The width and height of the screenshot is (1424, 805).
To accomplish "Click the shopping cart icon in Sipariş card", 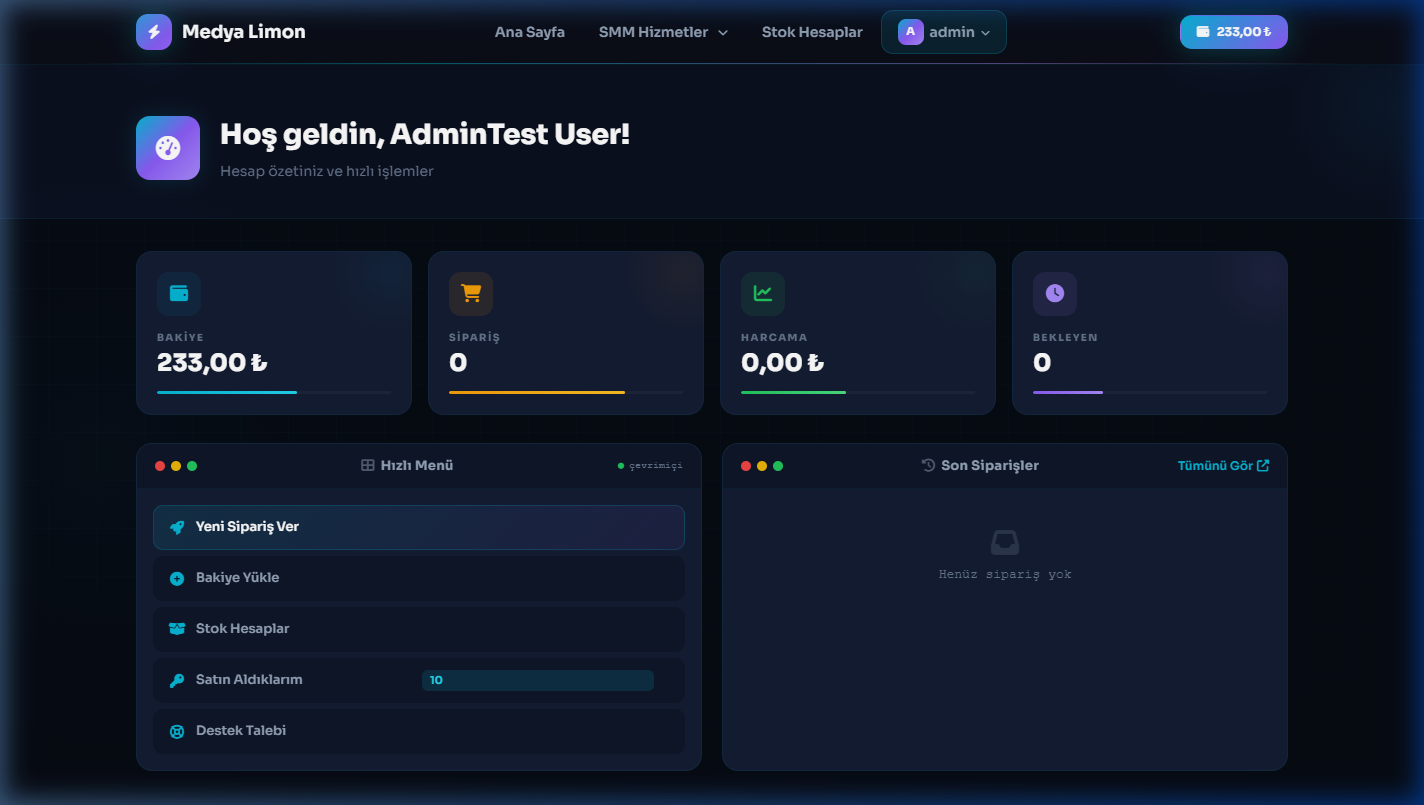I will coord(471,293).
